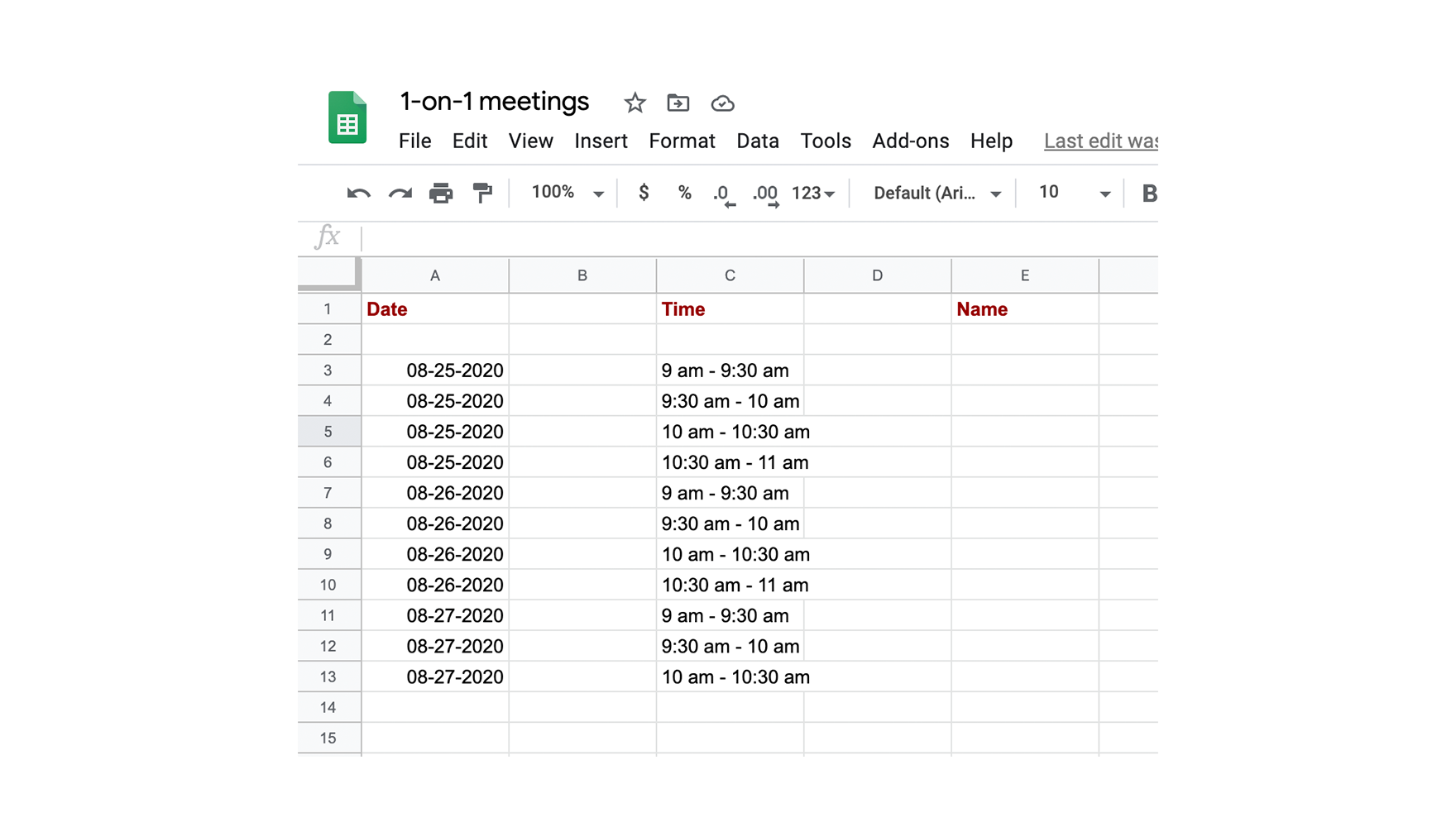Decrease decimal places
Image resolution: width=1456 pixels, height=827 pixels.
click(x=723, y=194)
